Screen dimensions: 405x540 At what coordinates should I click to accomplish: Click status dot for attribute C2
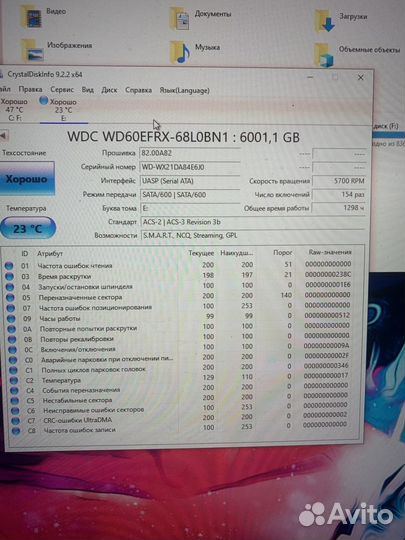pos(14,381)
